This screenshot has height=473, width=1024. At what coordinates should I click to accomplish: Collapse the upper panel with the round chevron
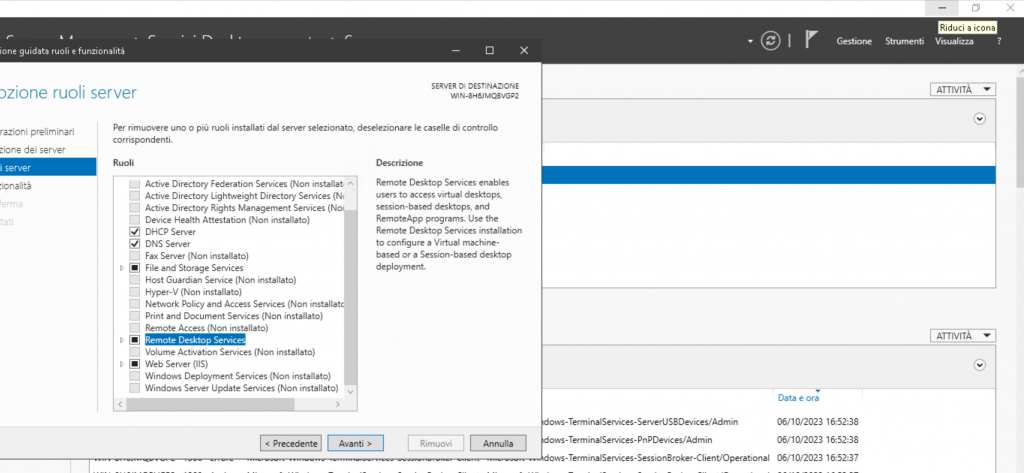[x=979, y=118]
